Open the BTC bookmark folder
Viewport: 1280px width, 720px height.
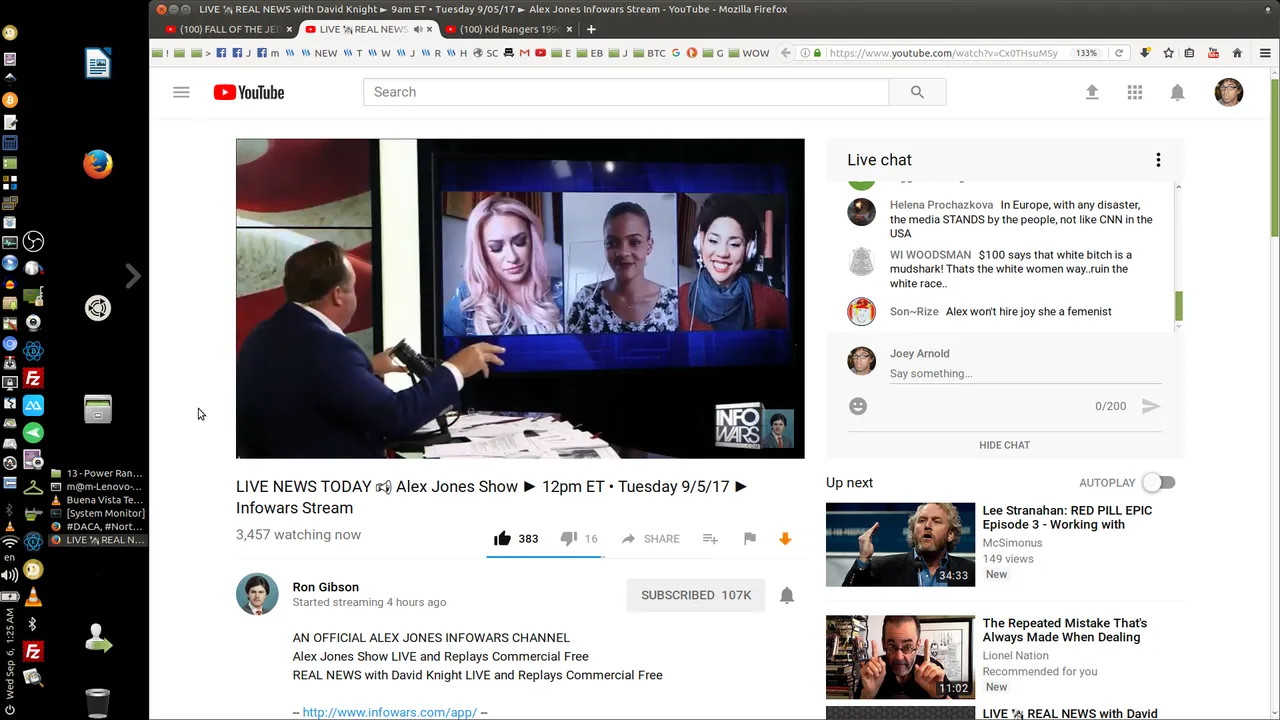650,53
